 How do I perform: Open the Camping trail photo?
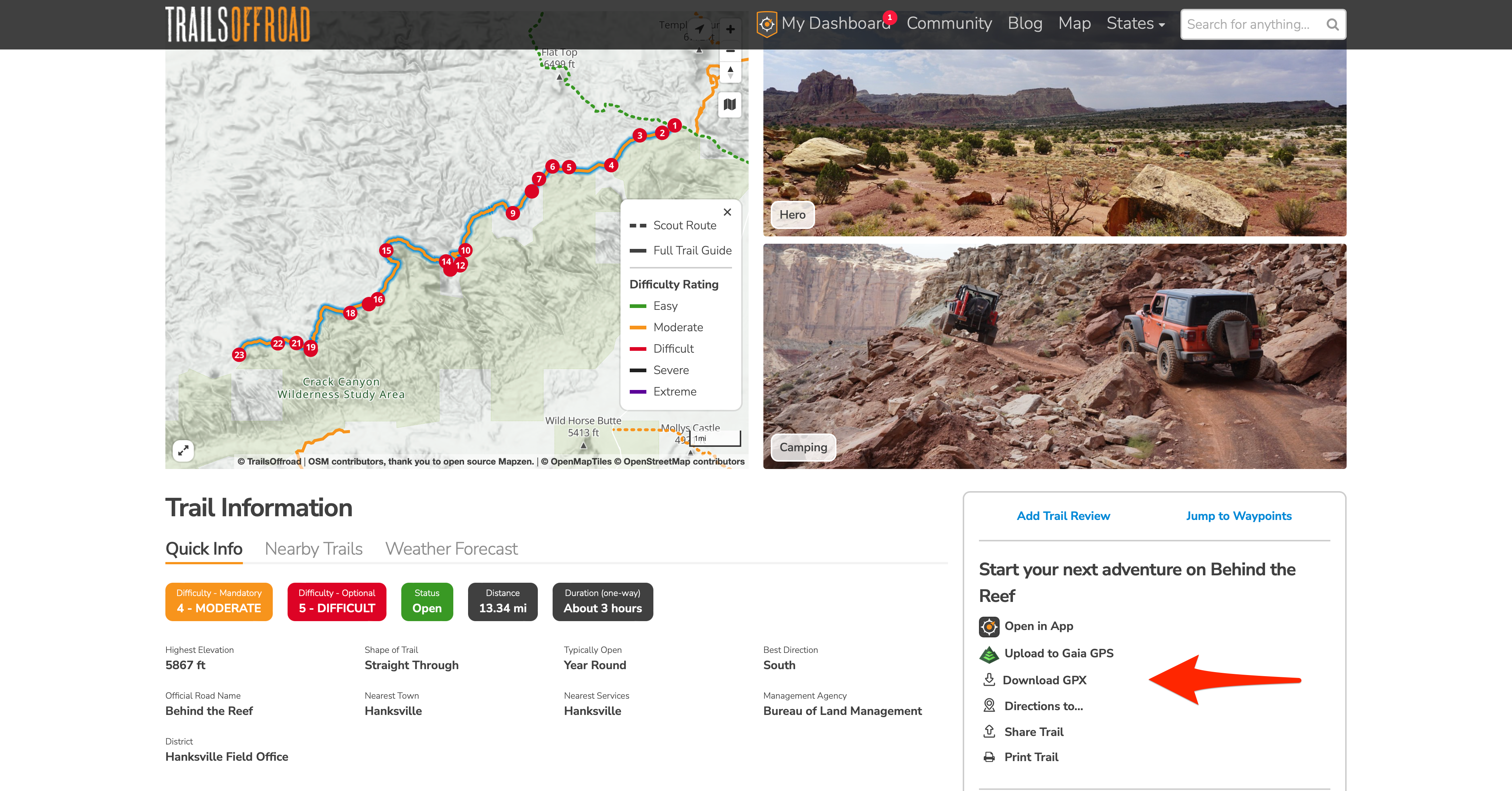click(1054, 356)
